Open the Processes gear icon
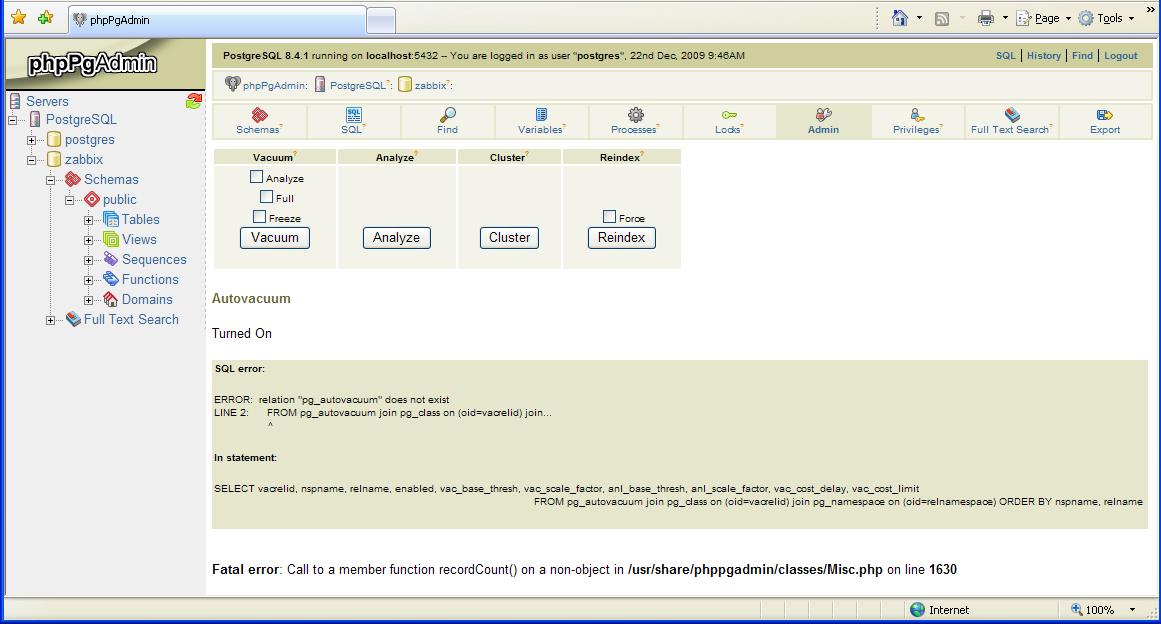This screenshot has height=624, width=1161. 635,115
